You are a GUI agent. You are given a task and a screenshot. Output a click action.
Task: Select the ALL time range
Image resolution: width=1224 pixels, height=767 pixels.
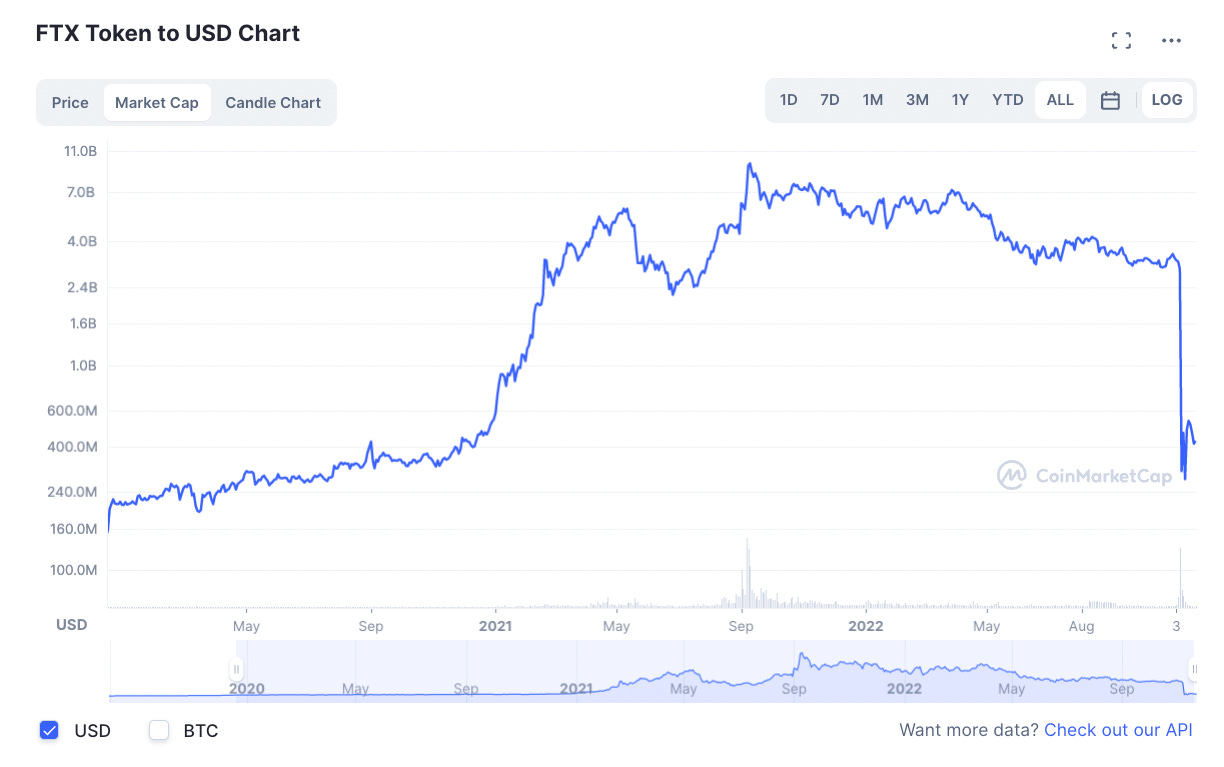pos(1060,100)
